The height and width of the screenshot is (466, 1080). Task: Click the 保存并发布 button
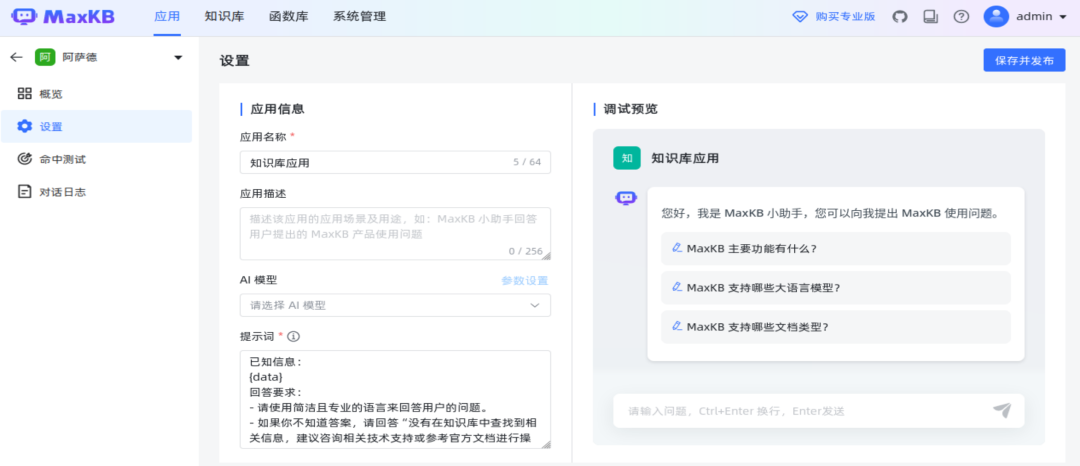click(1024, 60)
